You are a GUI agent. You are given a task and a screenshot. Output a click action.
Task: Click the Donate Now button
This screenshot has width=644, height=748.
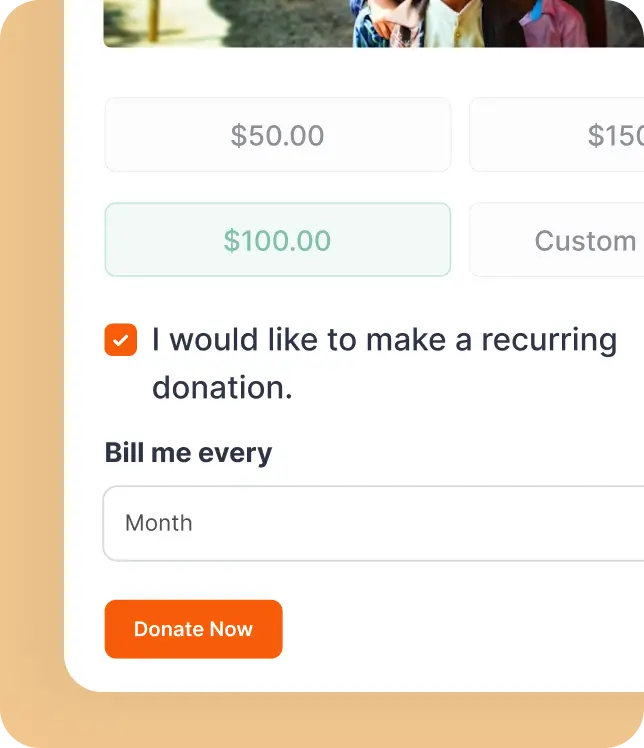[x=193, y=629]
